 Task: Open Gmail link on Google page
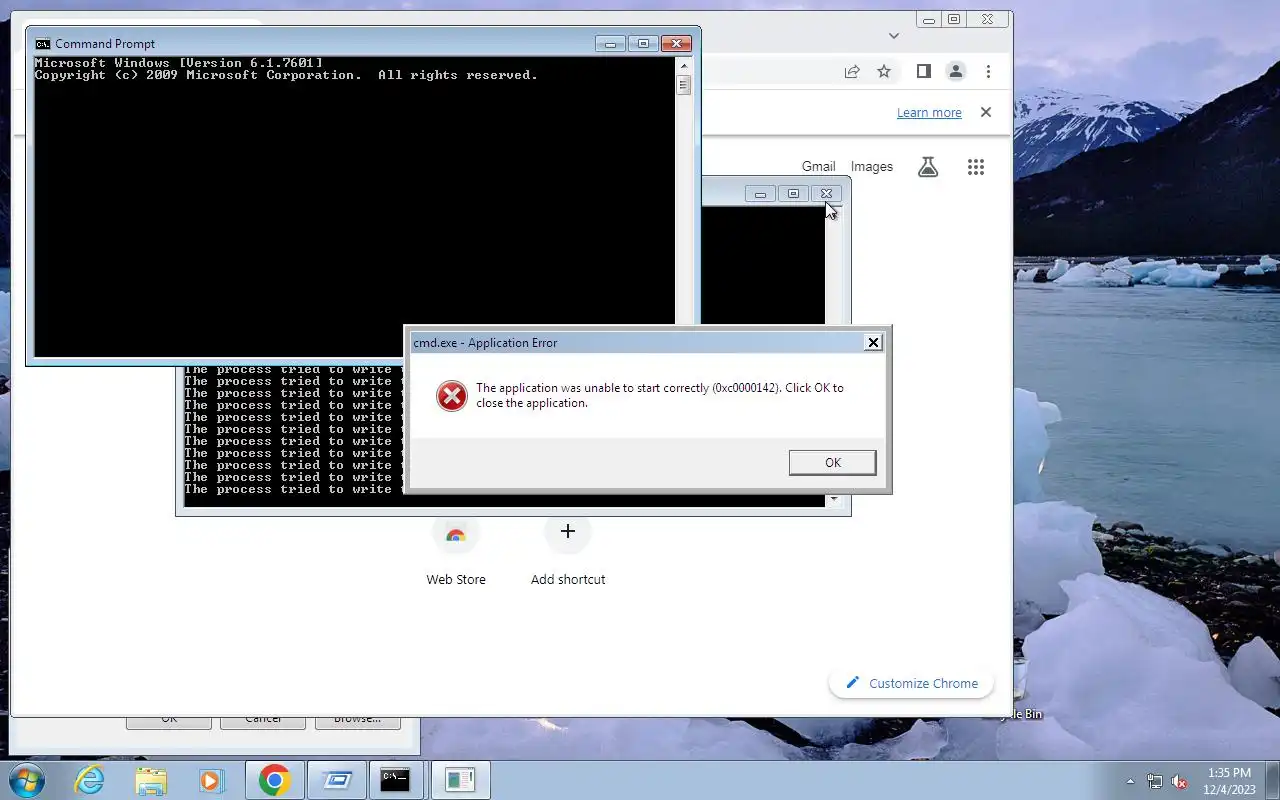818,167
